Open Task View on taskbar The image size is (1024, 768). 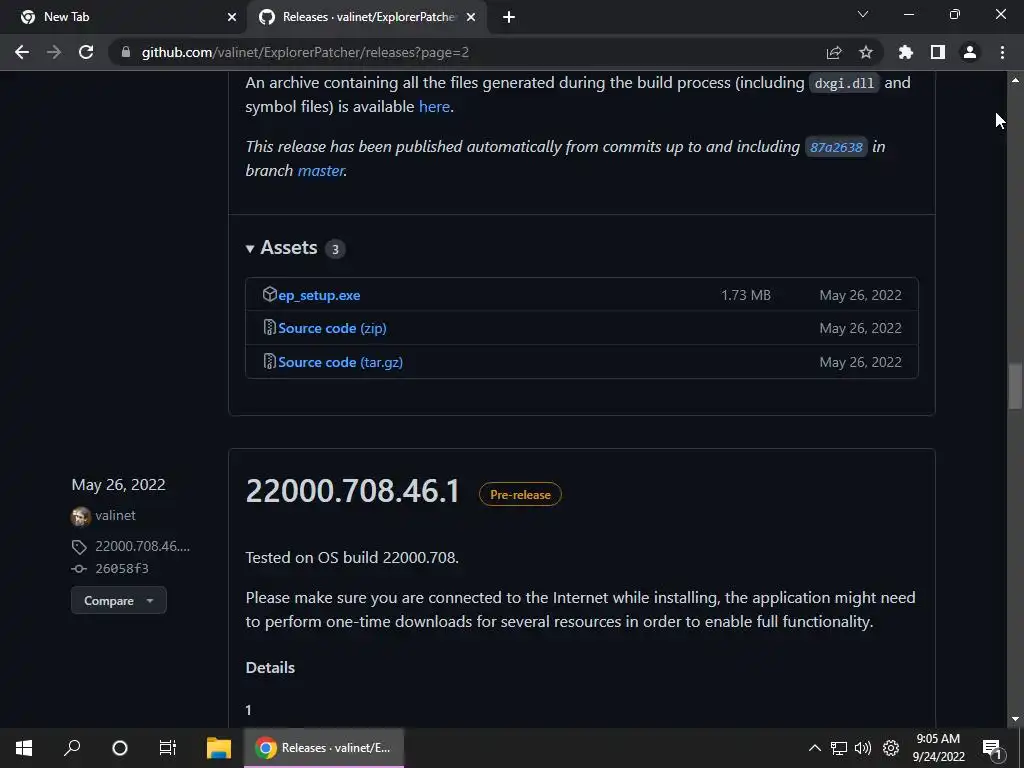[168, 748]
